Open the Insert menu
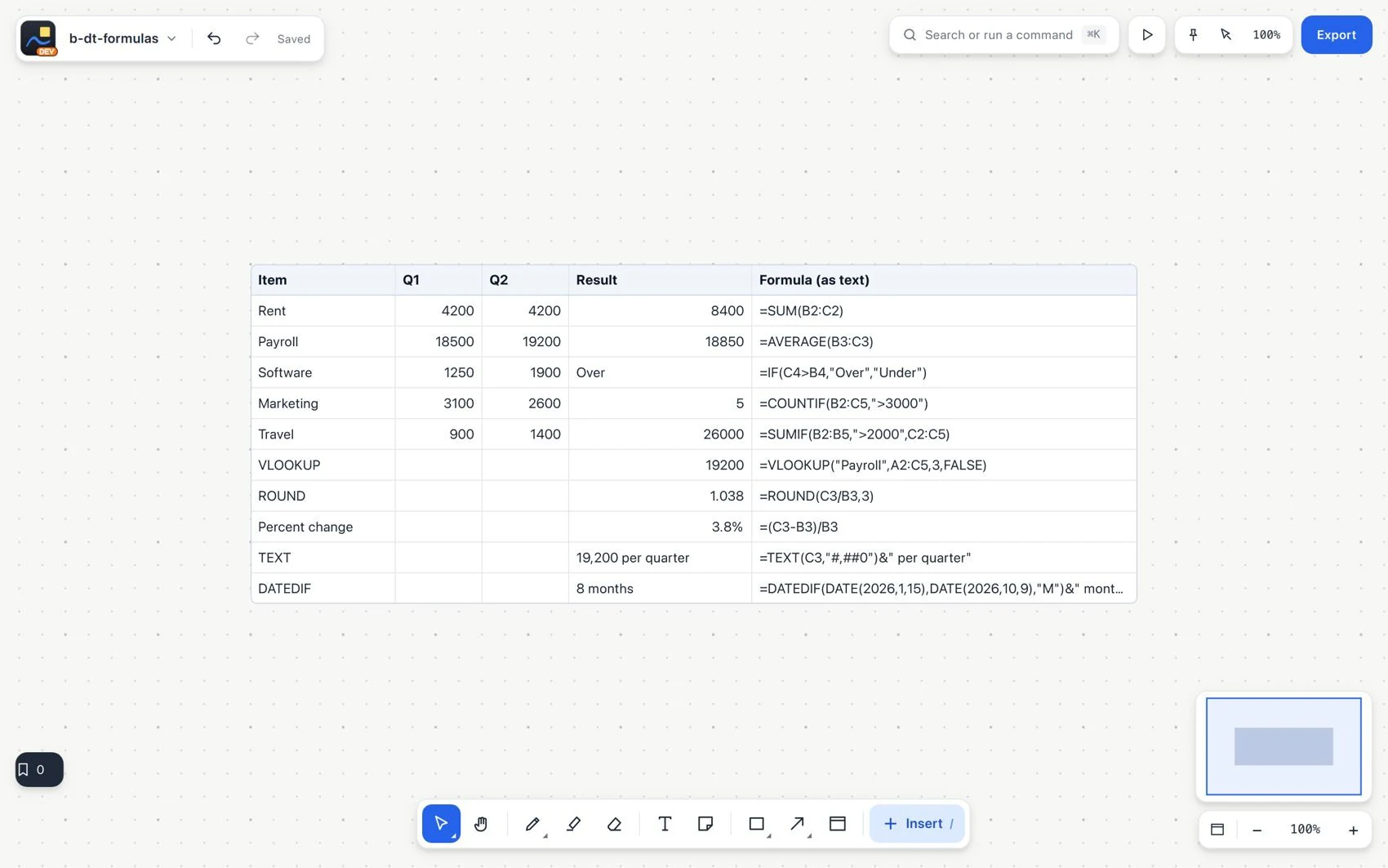Viewport: 1388px width, 868px height. pyautogui.click(x=917, y=824)
